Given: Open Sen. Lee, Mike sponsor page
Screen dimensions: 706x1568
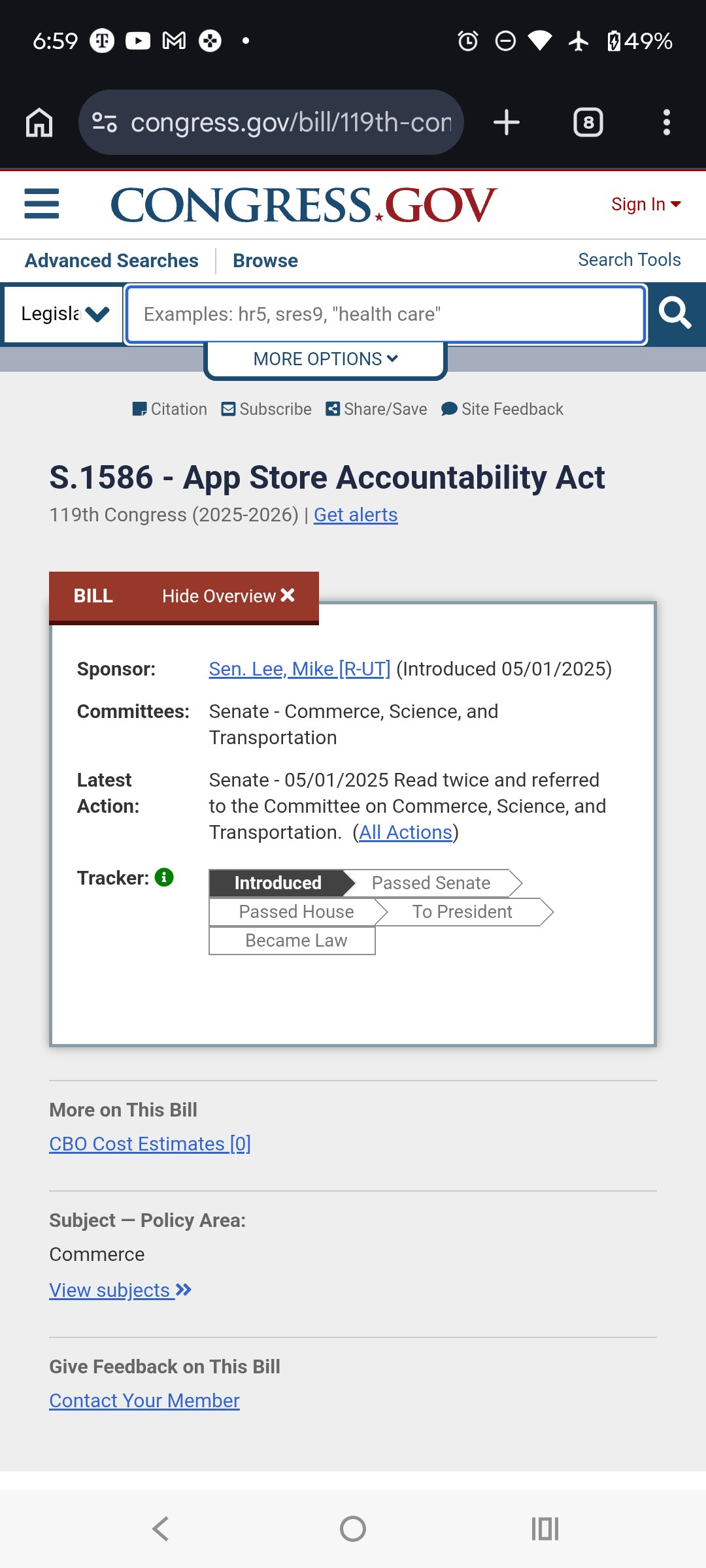Looking at the screenshot, I should pos(299,669).
